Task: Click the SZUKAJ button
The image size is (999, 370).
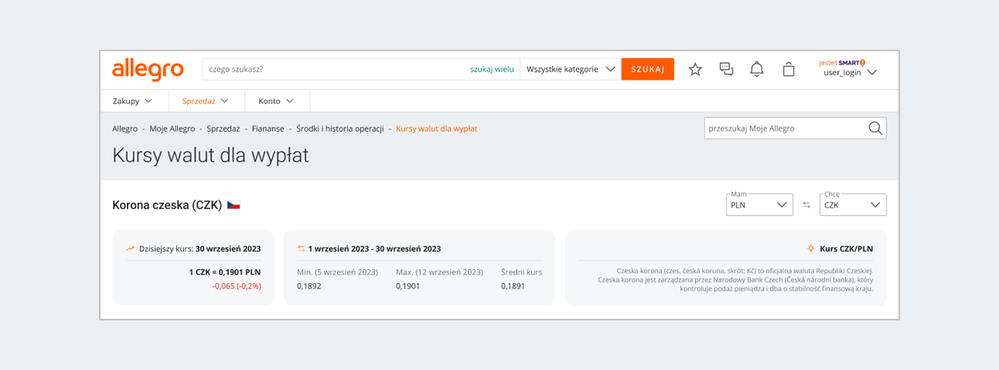Action: click(647, 69)
